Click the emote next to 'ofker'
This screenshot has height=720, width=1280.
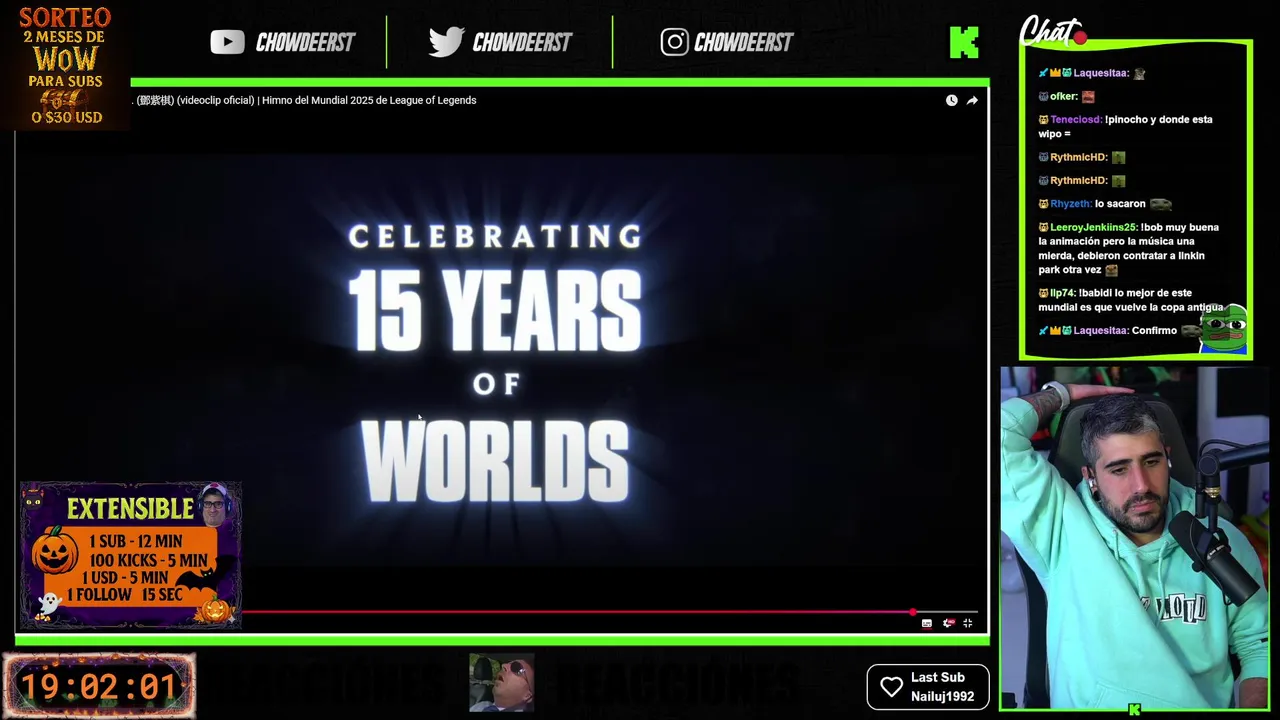[x=1088, y=96]
